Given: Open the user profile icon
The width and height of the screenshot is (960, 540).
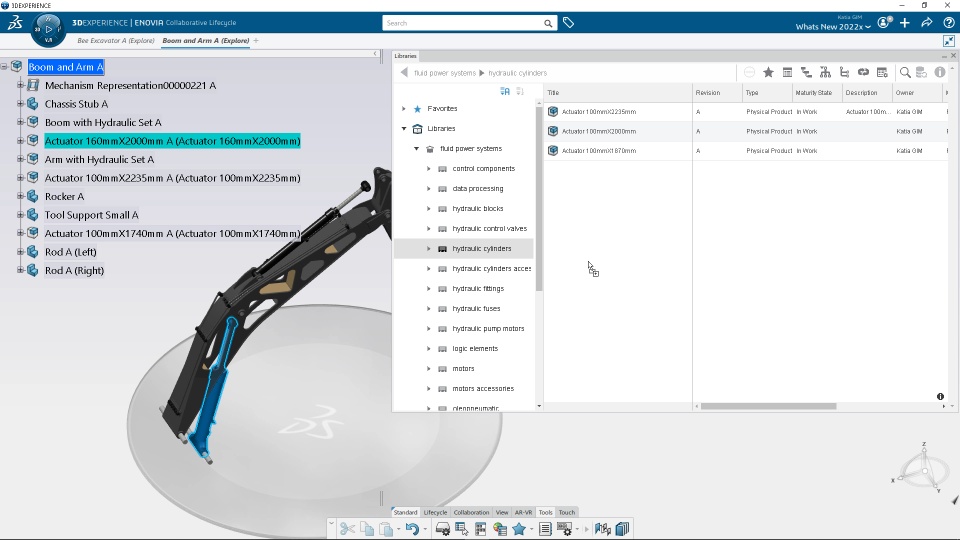Looking at the screenshot, I should (x=883, y=23).
